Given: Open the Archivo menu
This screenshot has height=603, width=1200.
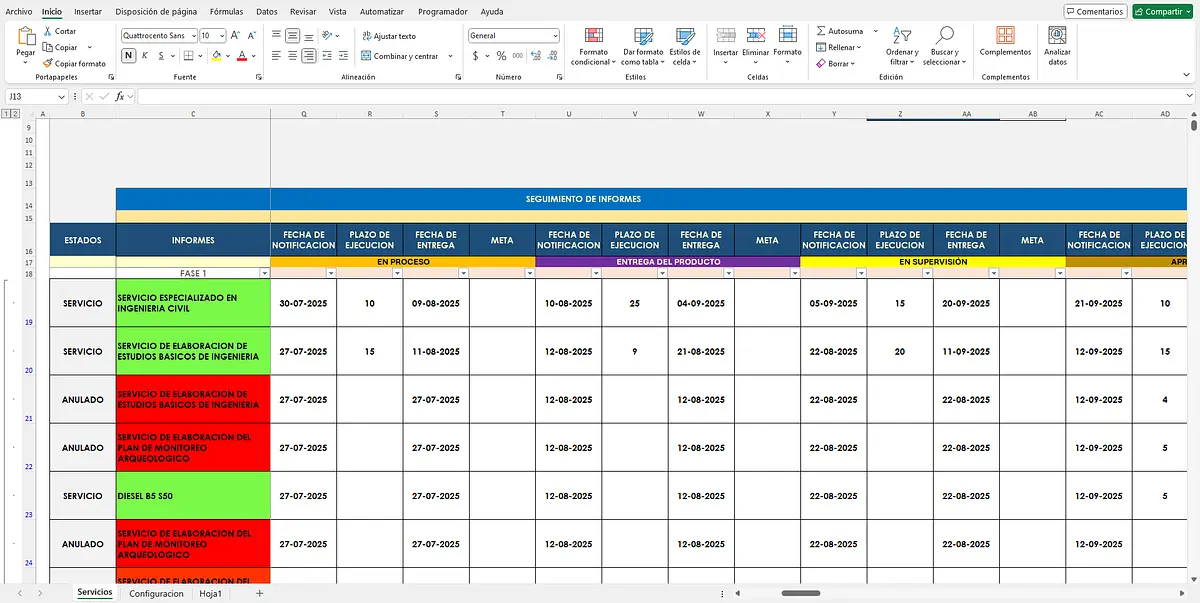Looking at the screenshot, I should click(19, 11).
